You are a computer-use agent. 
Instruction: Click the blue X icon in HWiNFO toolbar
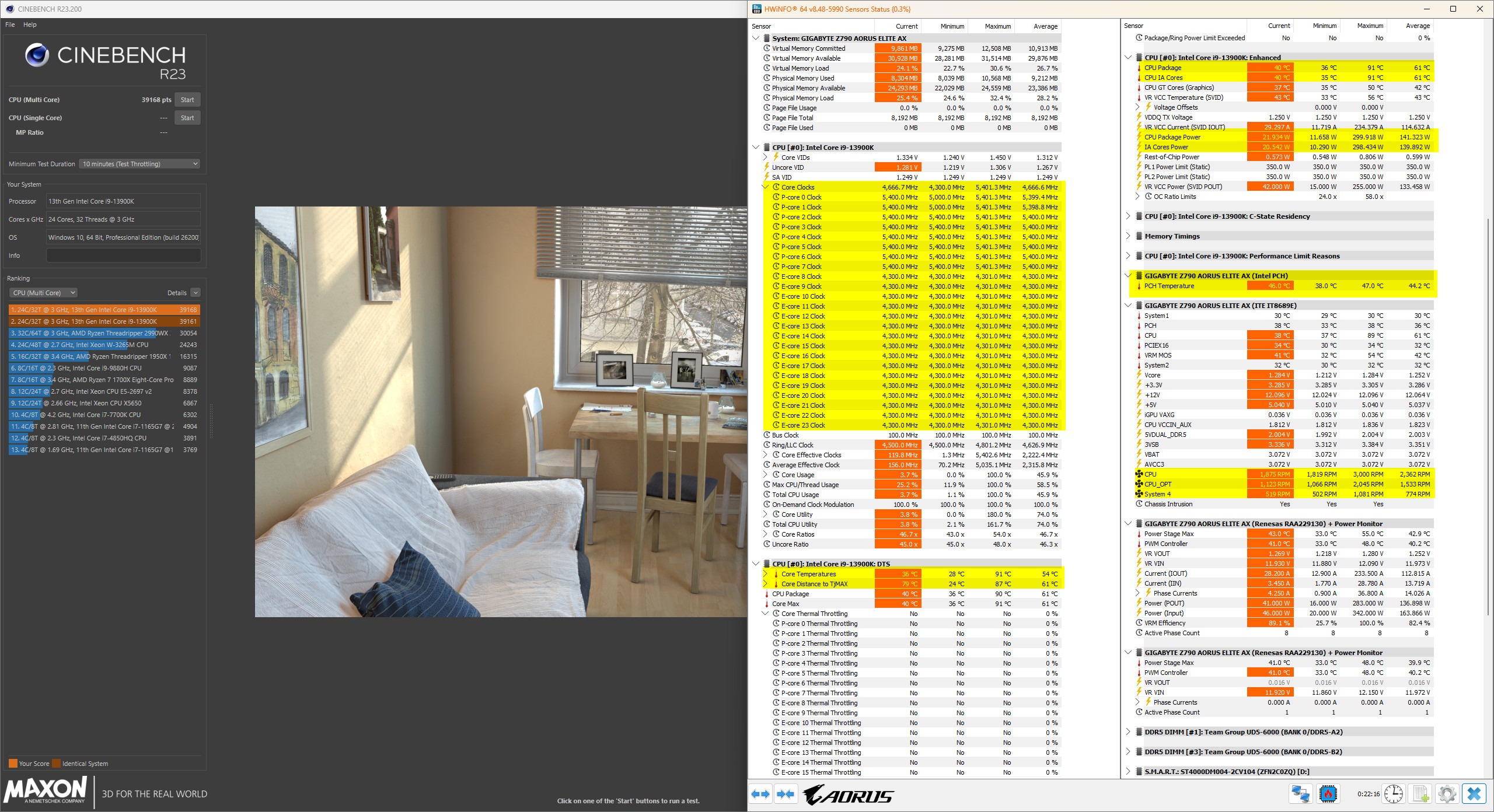pos(1474,794)
